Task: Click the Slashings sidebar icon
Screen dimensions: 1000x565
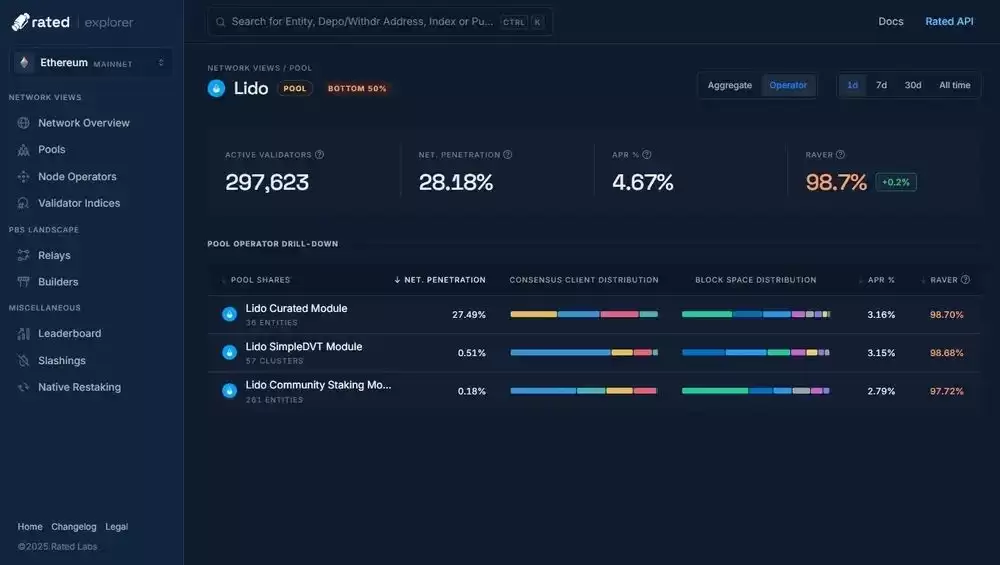Action: [x=24, y=361]
